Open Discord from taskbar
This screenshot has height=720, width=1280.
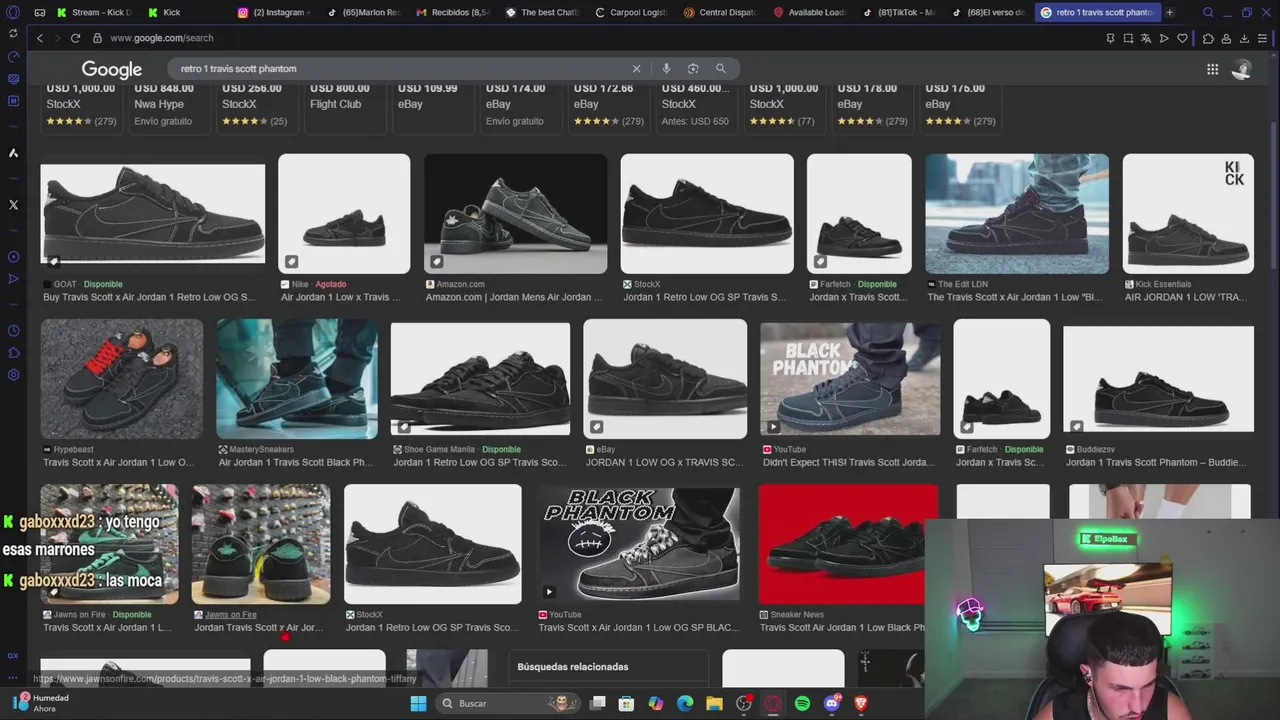point(832,703)
